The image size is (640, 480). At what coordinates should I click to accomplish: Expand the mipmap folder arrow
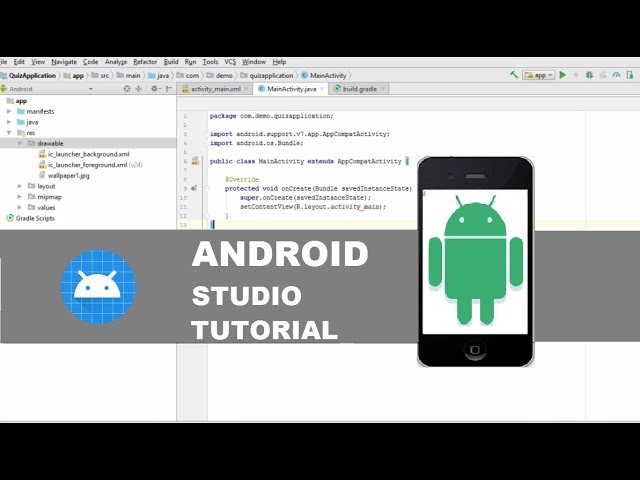(x=20, y=197)
